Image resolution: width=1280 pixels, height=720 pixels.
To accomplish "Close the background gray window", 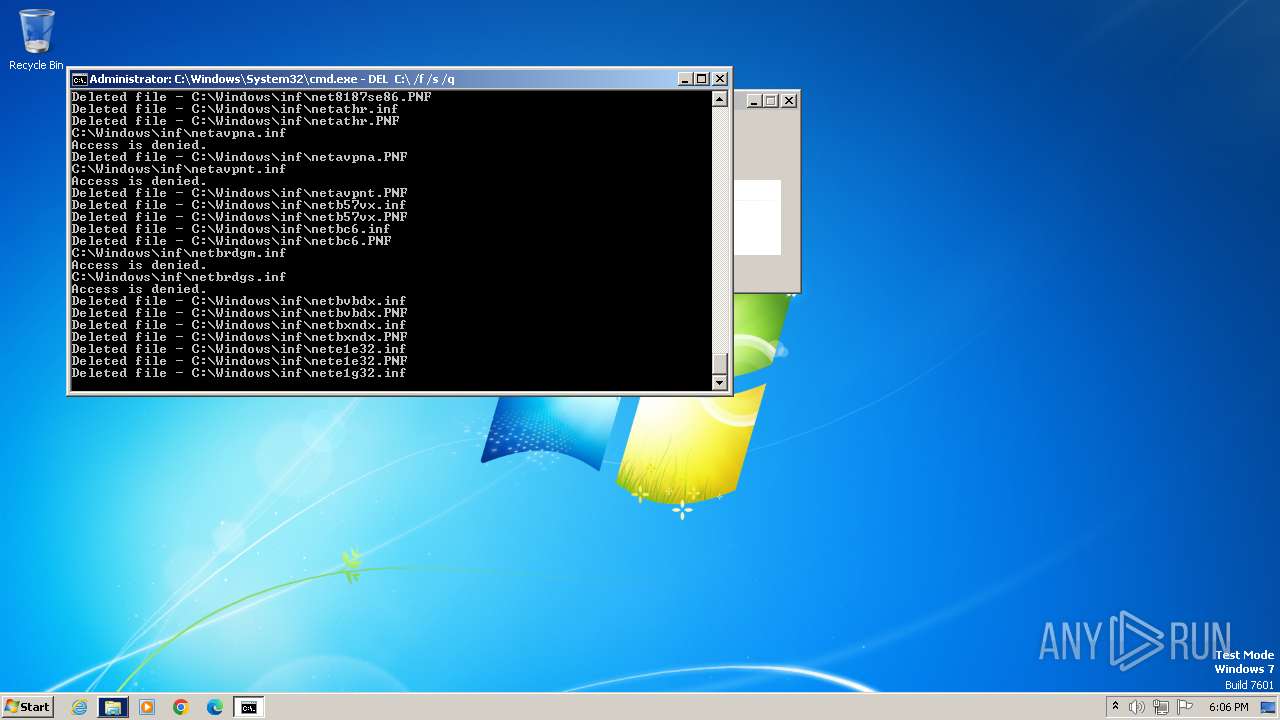I will point(789,100).
